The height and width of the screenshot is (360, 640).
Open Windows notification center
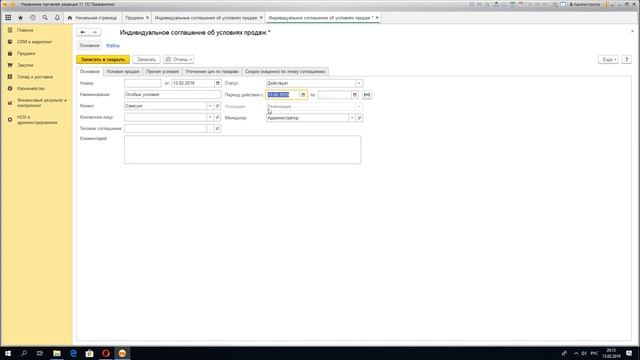tap(629, 353)
